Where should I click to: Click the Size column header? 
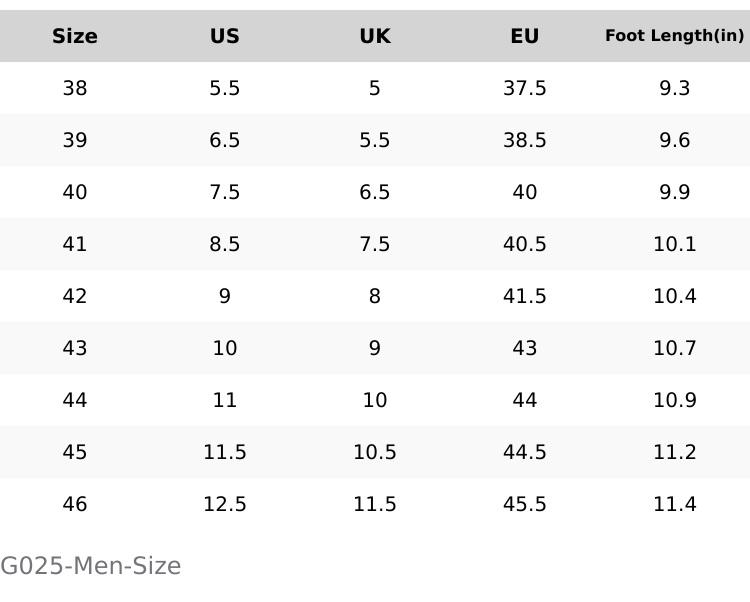point(75,36)
